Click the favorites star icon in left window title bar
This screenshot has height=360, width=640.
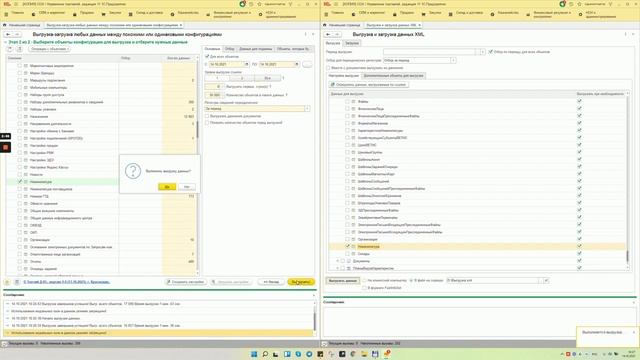259,4
